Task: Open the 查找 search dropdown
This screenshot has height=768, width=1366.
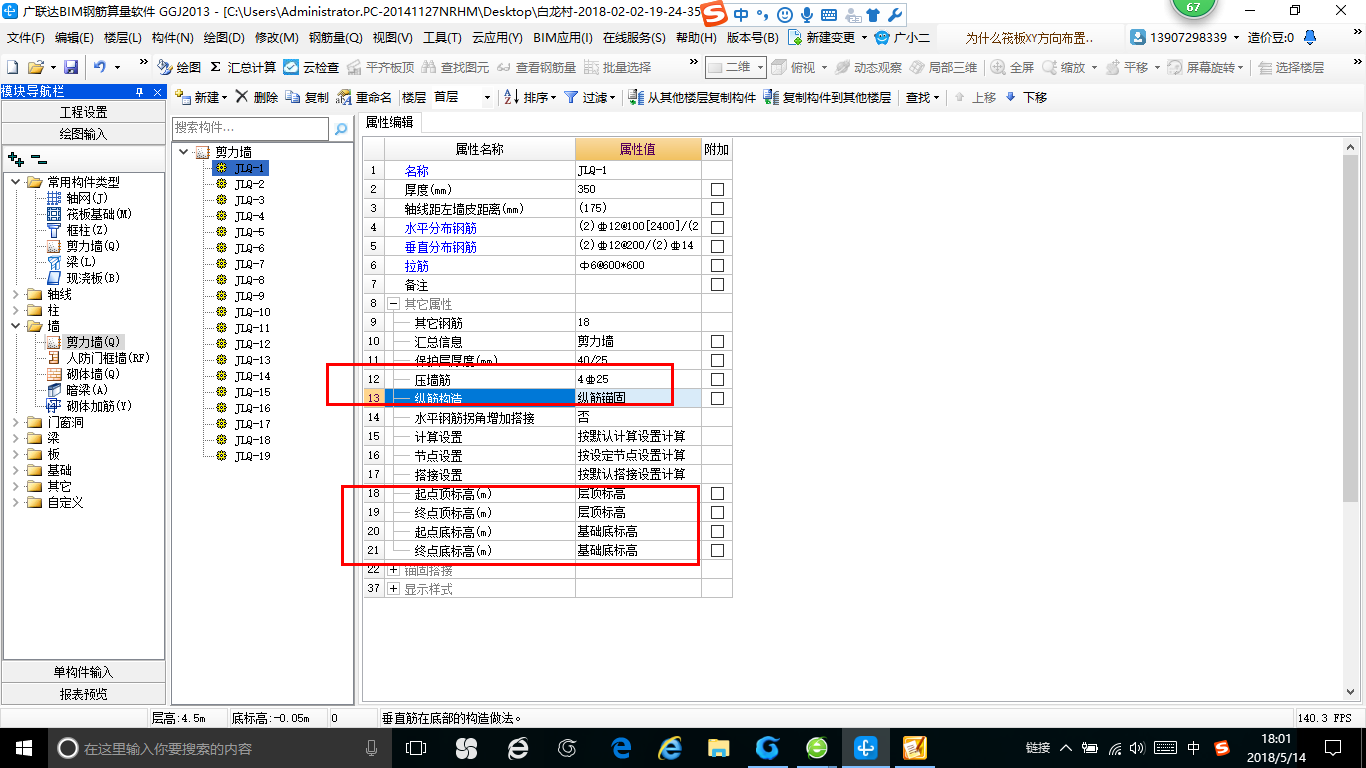Action: (x=923, y=97)
